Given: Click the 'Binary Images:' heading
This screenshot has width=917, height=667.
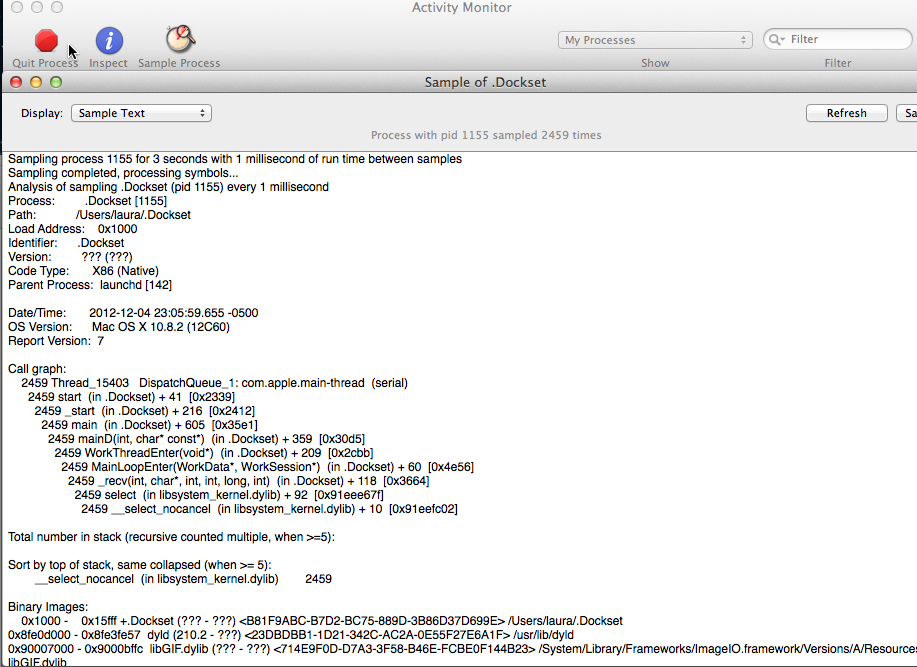Looking at the screenshot, I should point(48,607).
